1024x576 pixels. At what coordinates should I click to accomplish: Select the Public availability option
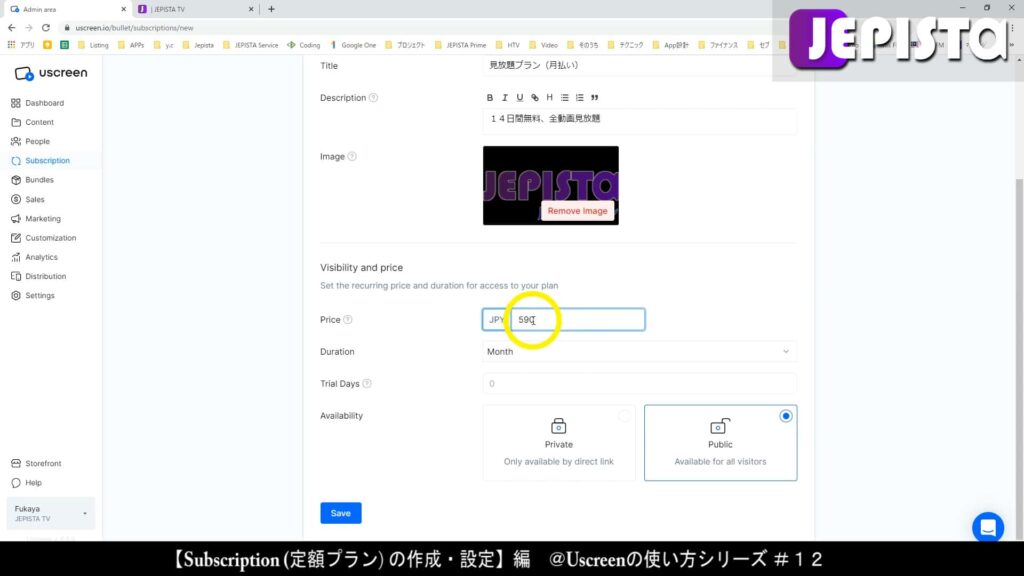720,443
